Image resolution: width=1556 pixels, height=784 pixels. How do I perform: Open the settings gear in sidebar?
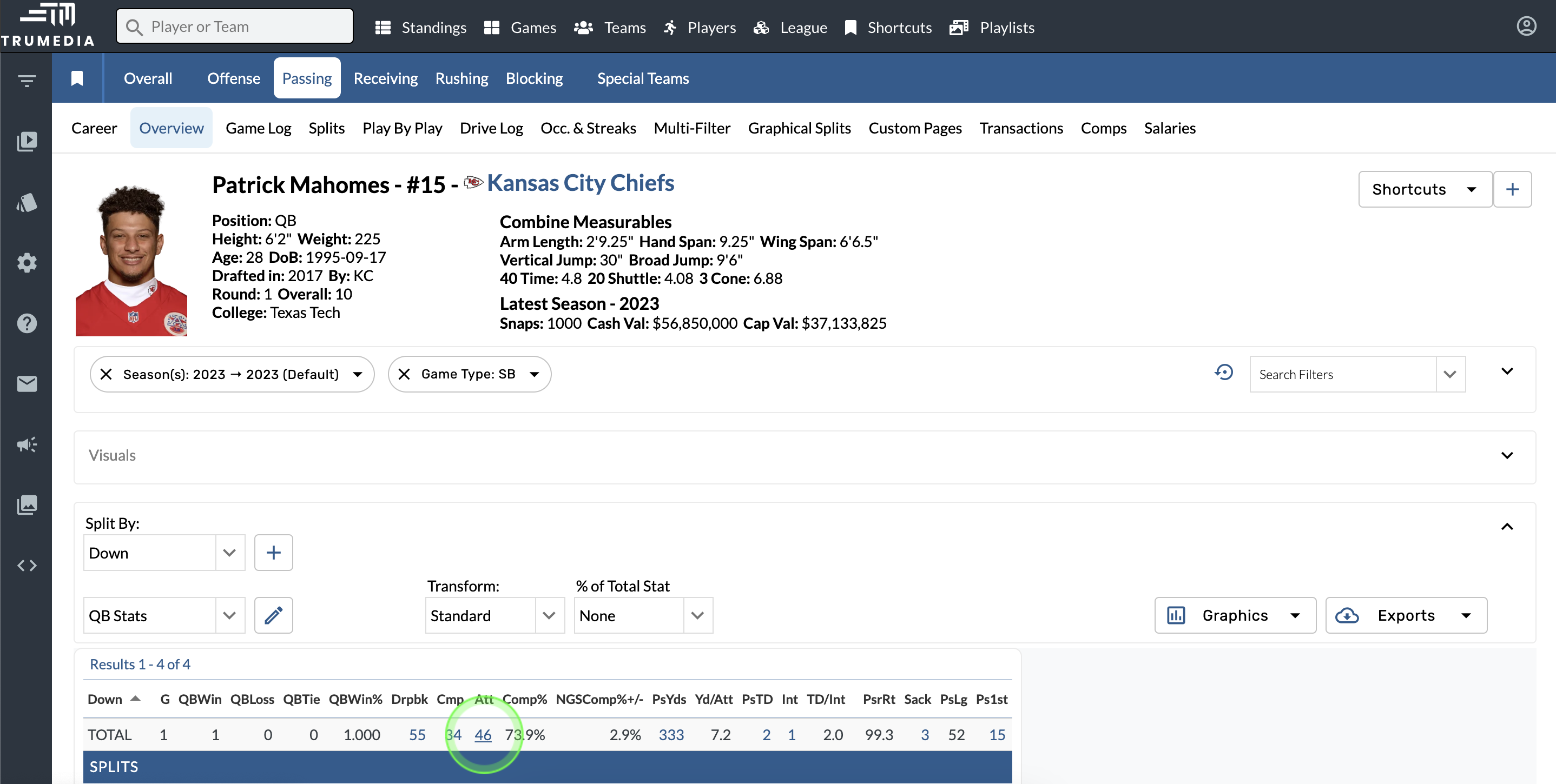27,263
